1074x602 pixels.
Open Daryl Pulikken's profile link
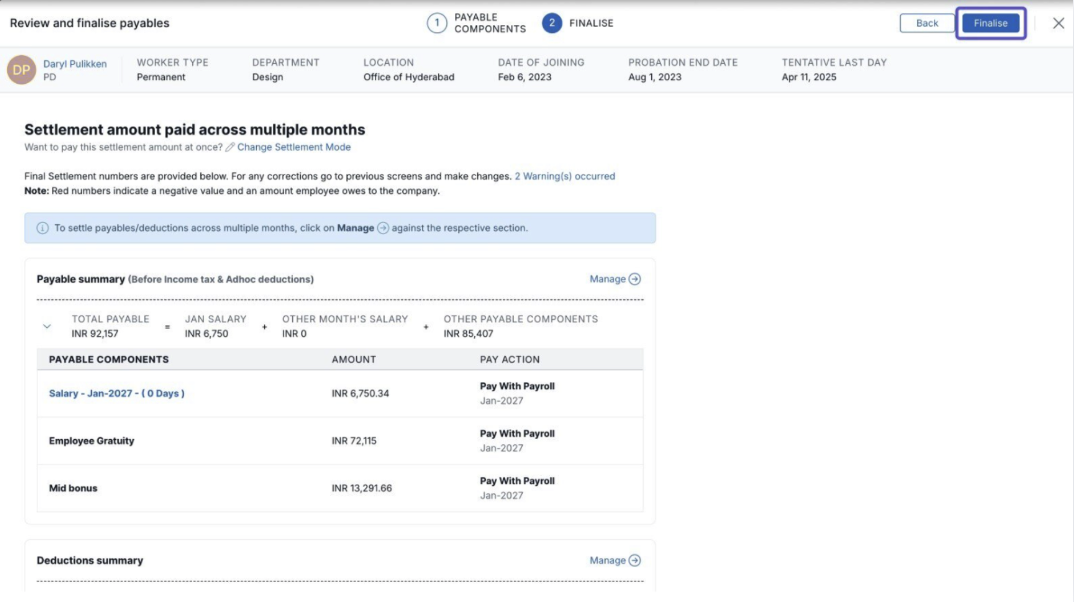click(75, 64)
